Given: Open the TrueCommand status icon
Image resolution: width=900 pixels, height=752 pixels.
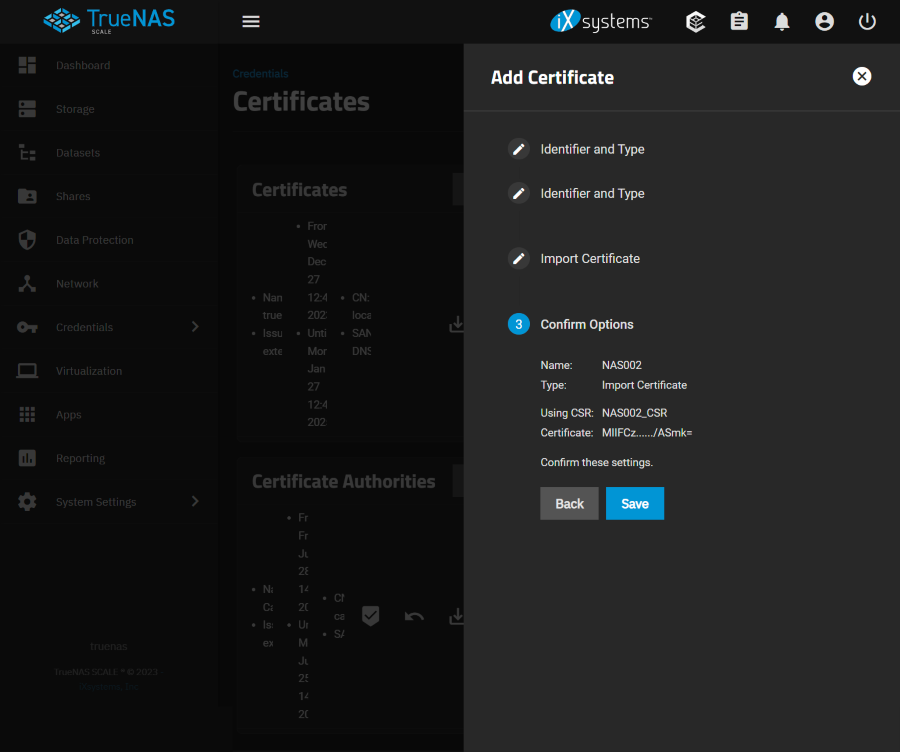Looking at the screenshot, I should pos(696,21).
